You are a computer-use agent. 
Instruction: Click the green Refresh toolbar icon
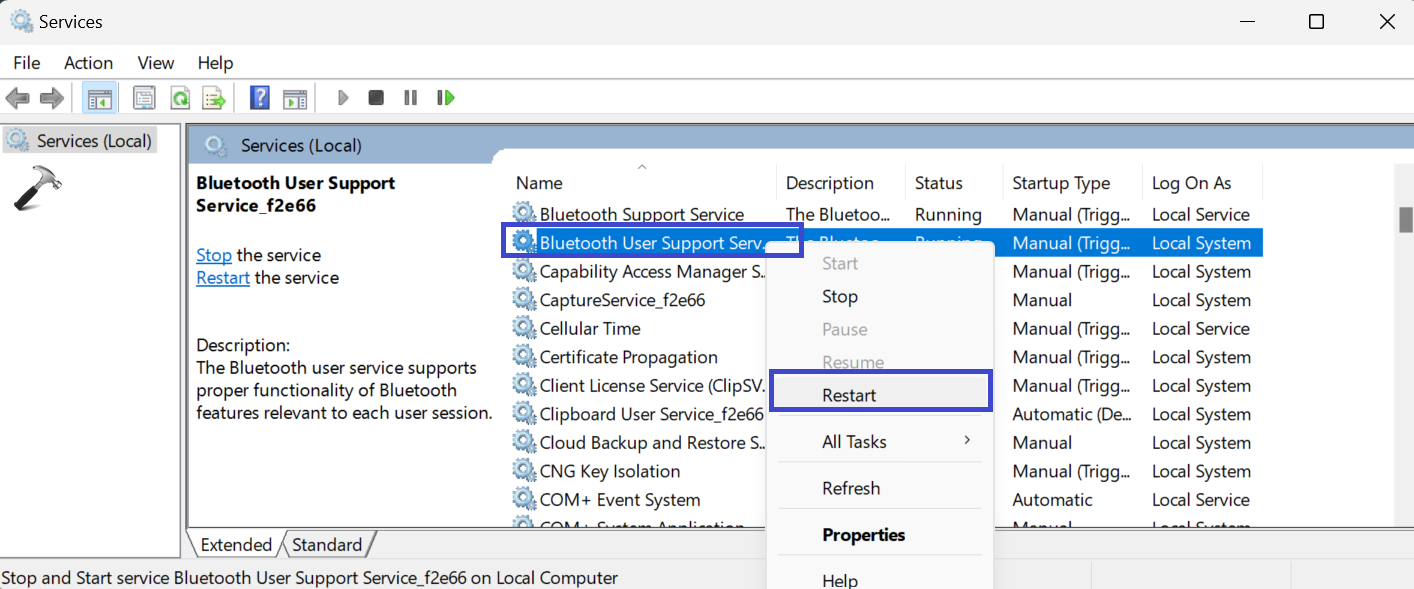[x=180, y=98]
